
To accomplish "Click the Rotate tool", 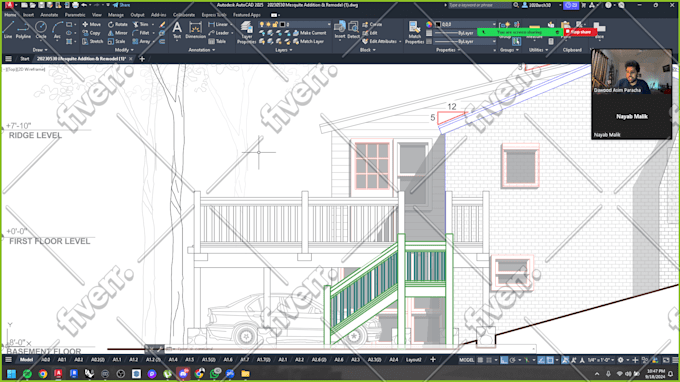I will point(118,24).
